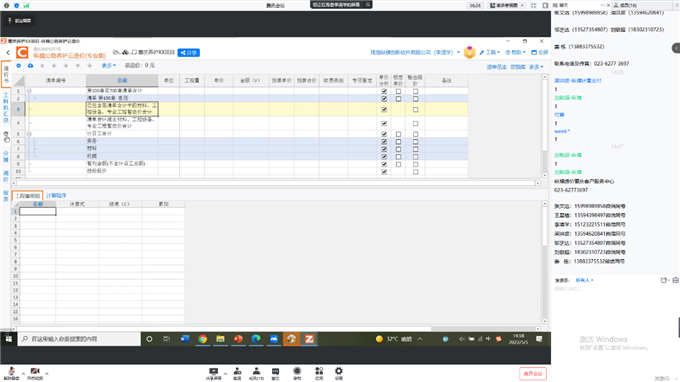Click the upper table vertical scrollbar
Viewport: 680px width, 382px height.
545,126
